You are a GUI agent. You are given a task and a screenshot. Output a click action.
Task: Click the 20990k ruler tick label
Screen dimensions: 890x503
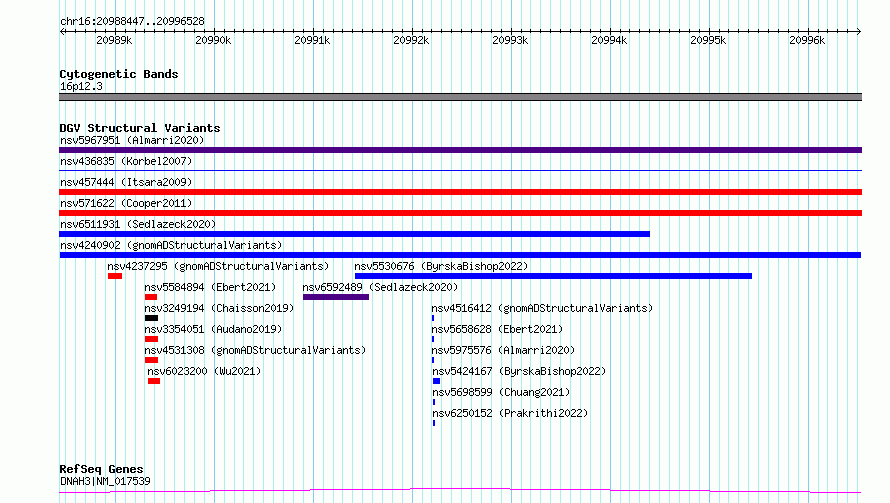(213, 40)
